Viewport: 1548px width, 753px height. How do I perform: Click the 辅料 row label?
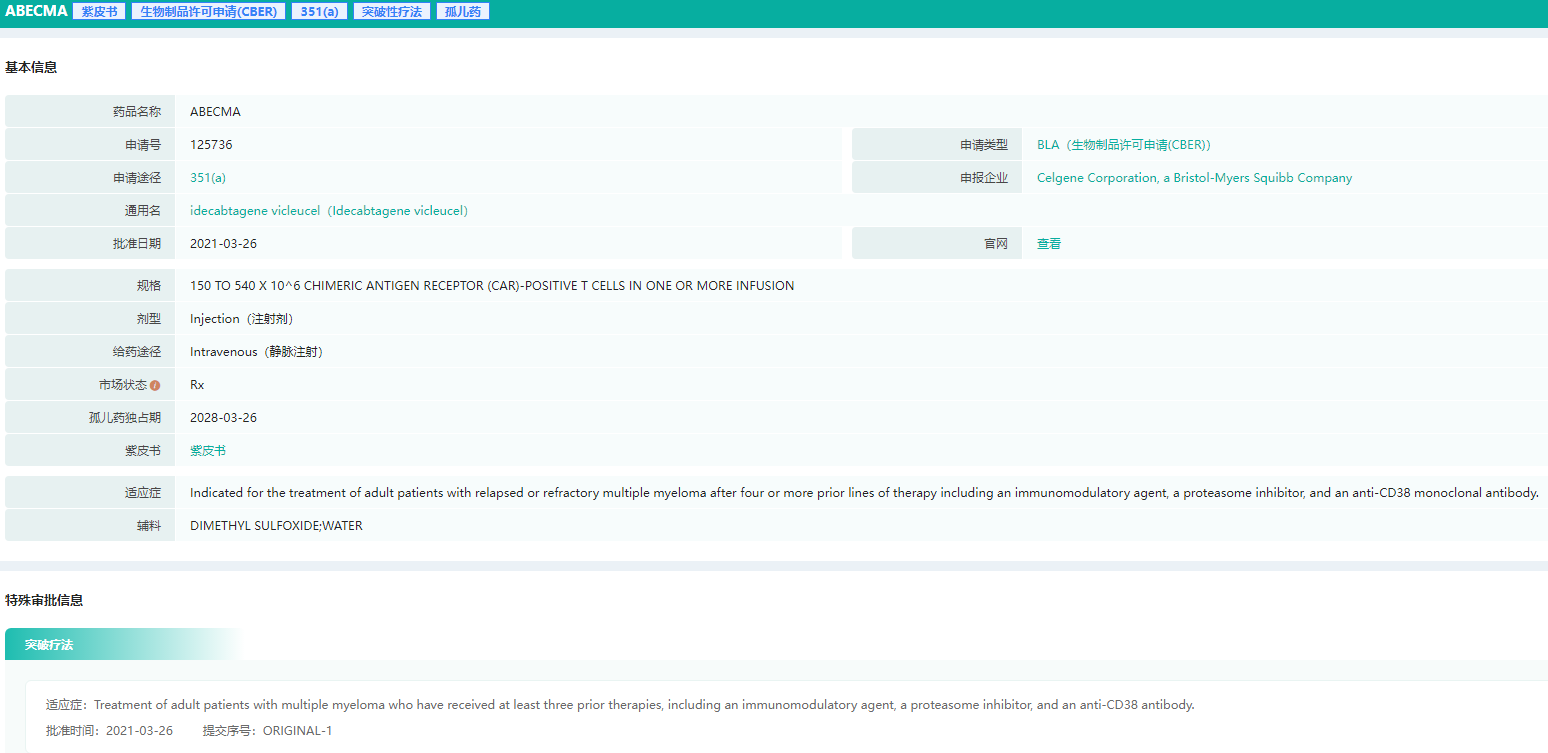point(149,526)
